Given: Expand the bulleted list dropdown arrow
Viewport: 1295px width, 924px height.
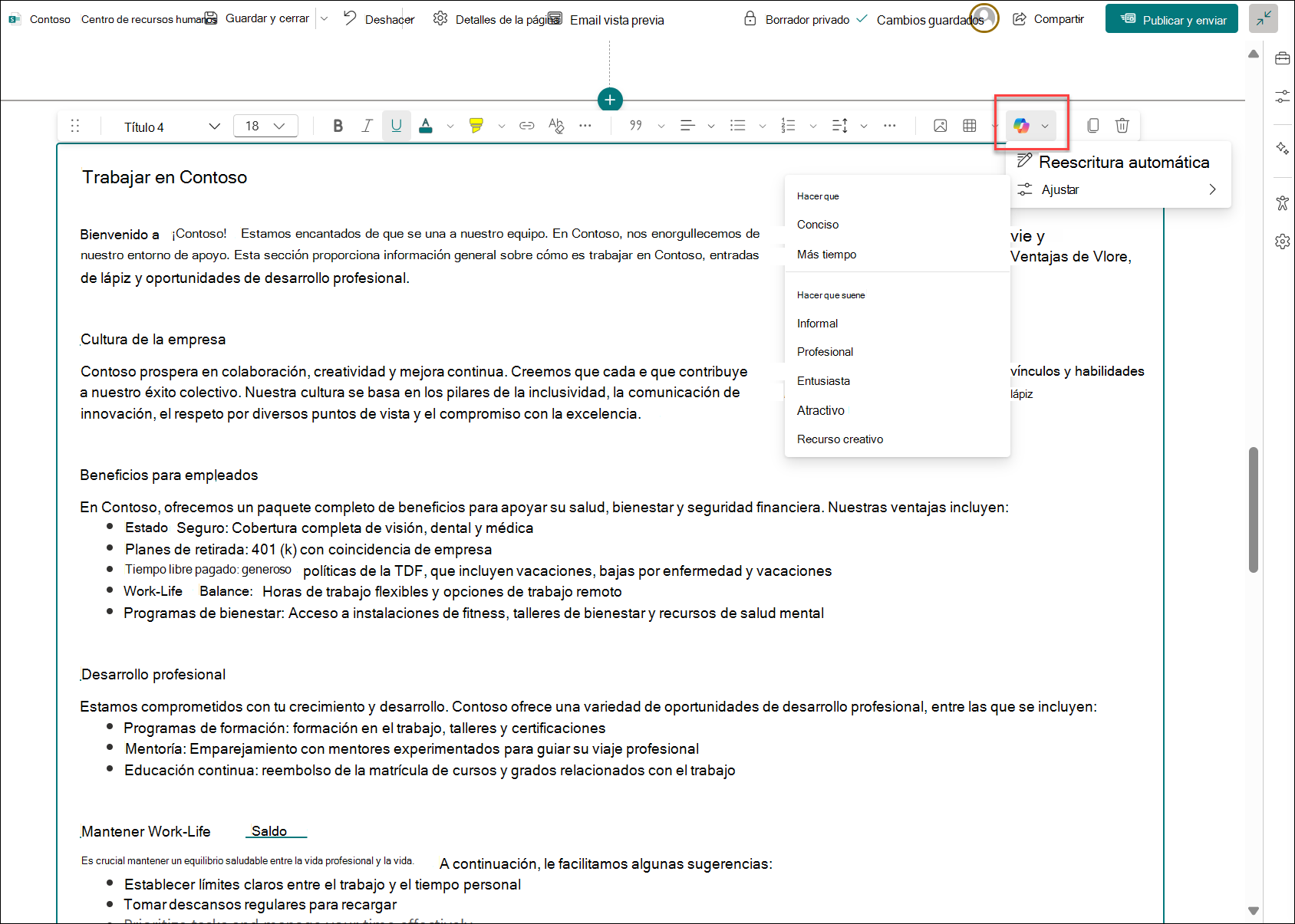Looking at the screenshot, I should tap(763, 127).
